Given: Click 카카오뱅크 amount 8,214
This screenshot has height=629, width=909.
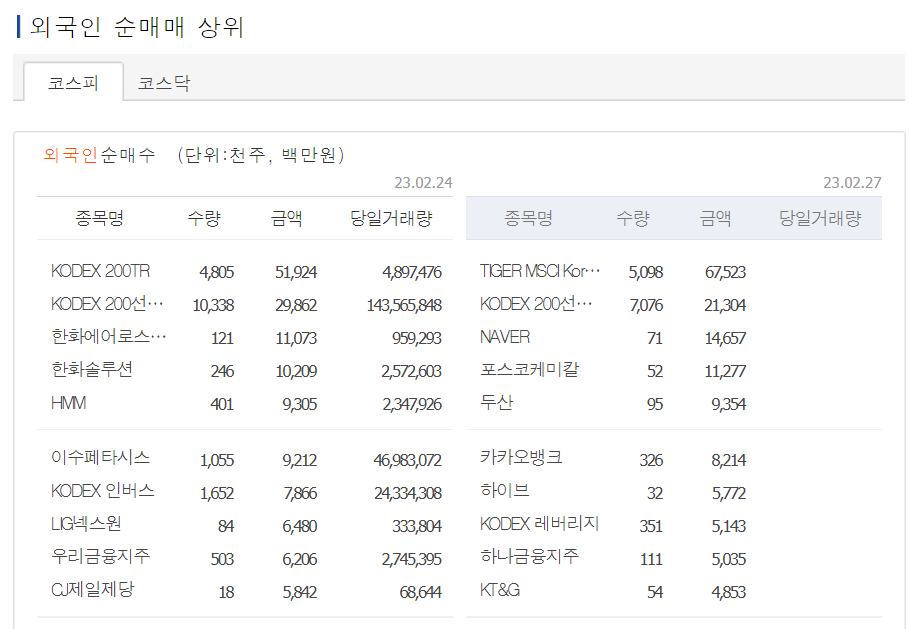Looking at the screenshot, I should coord(729,460).
